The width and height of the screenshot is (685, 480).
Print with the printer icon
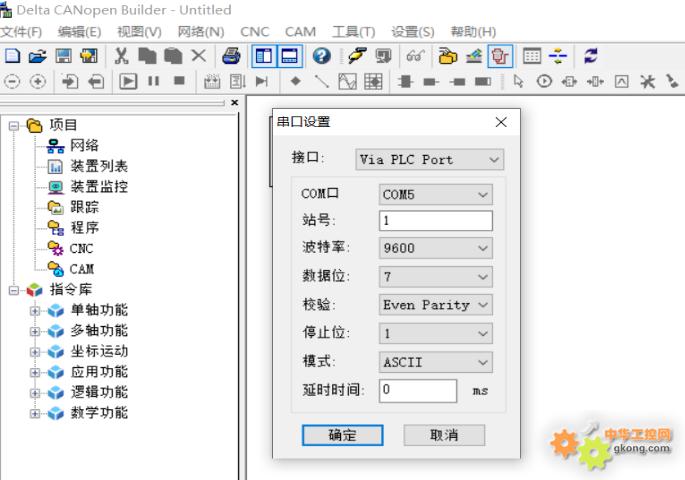(x=231, y=56)
